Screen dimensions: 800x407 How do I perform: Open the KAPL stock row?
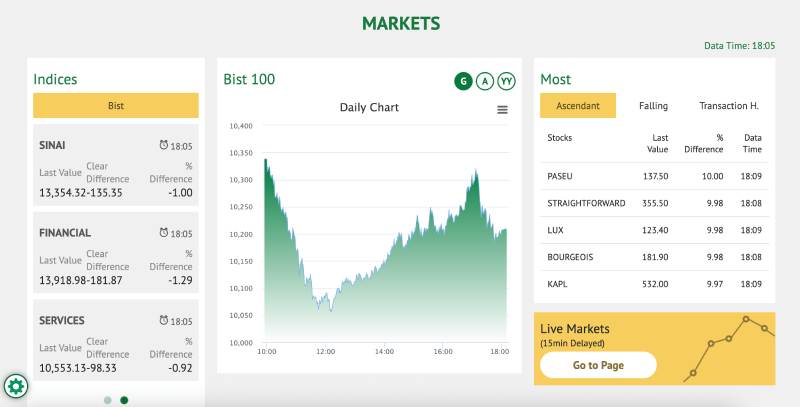(x=654, y=284)
